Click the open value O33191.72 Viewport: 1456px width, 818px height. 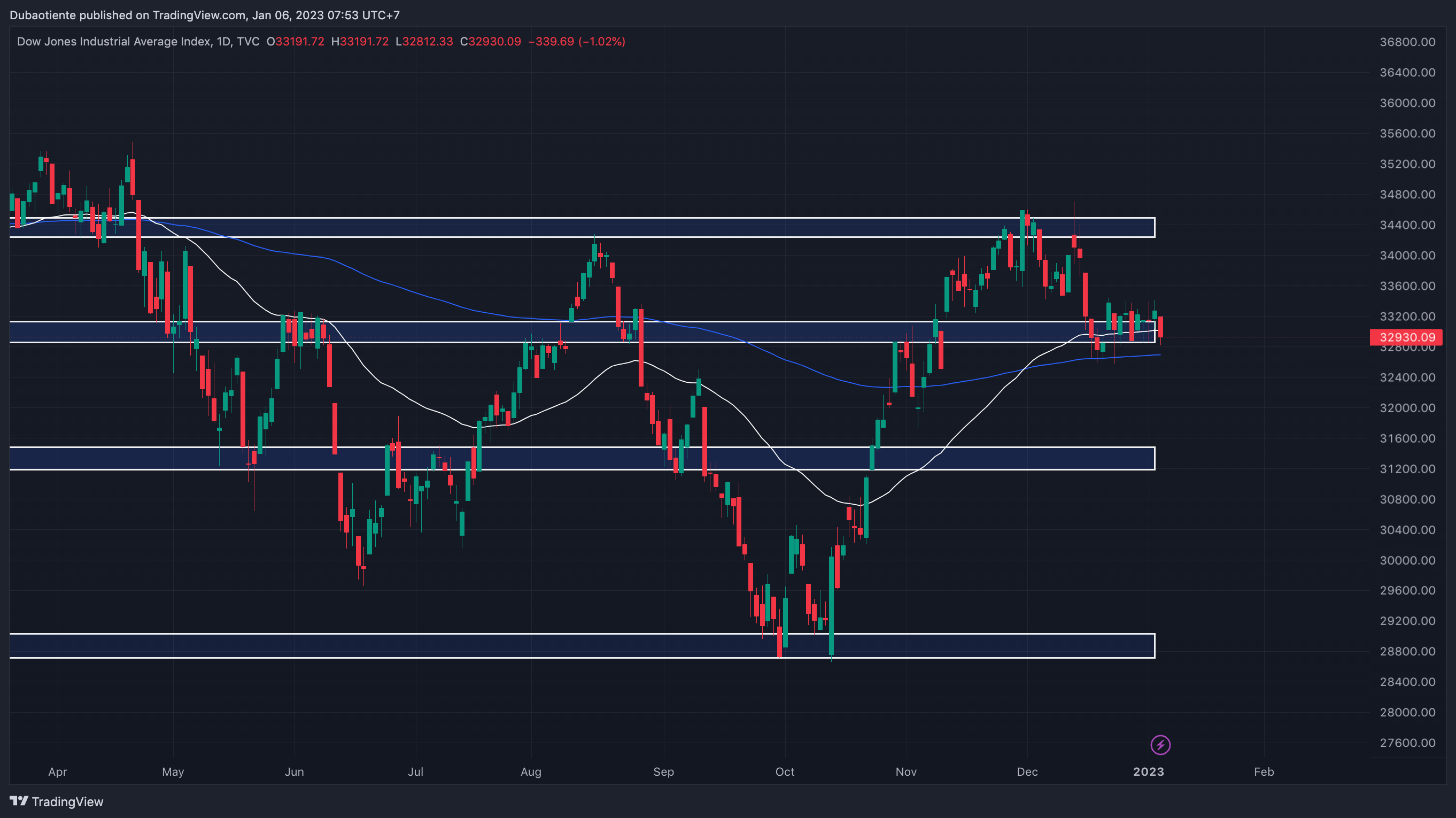[295, 41]
